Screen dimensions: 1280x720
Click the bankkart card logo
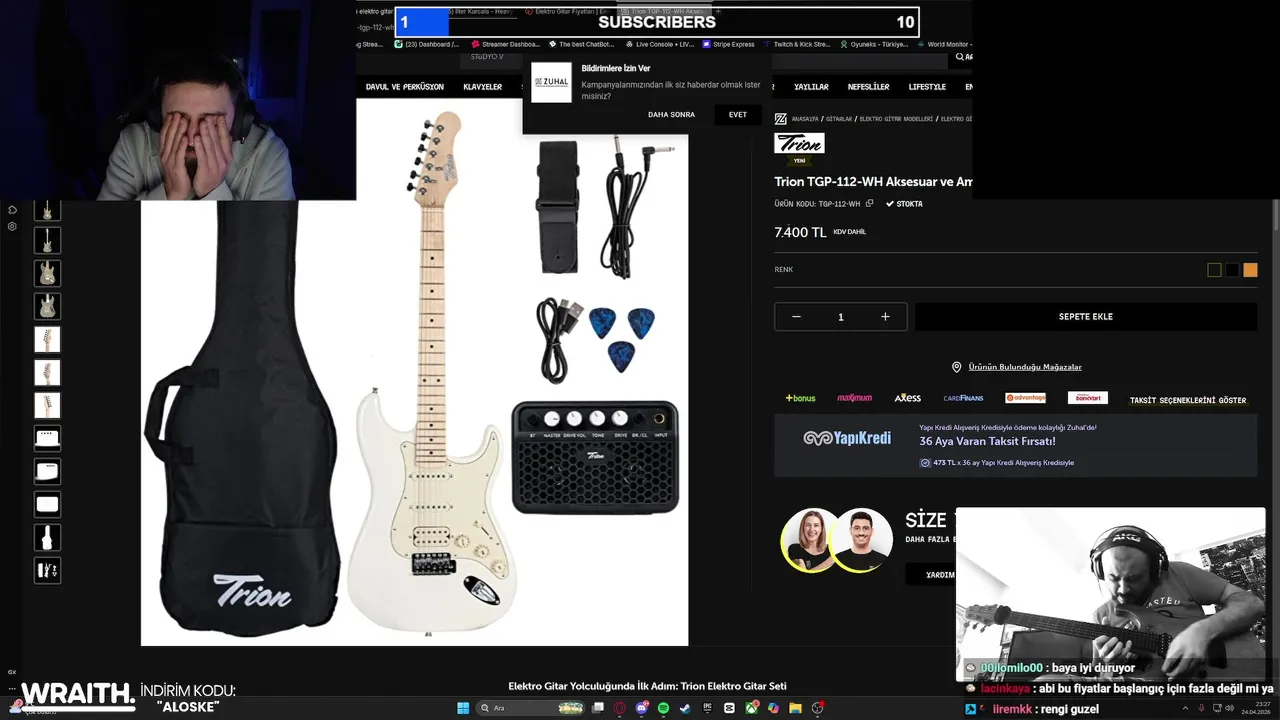coord(1087,398)
